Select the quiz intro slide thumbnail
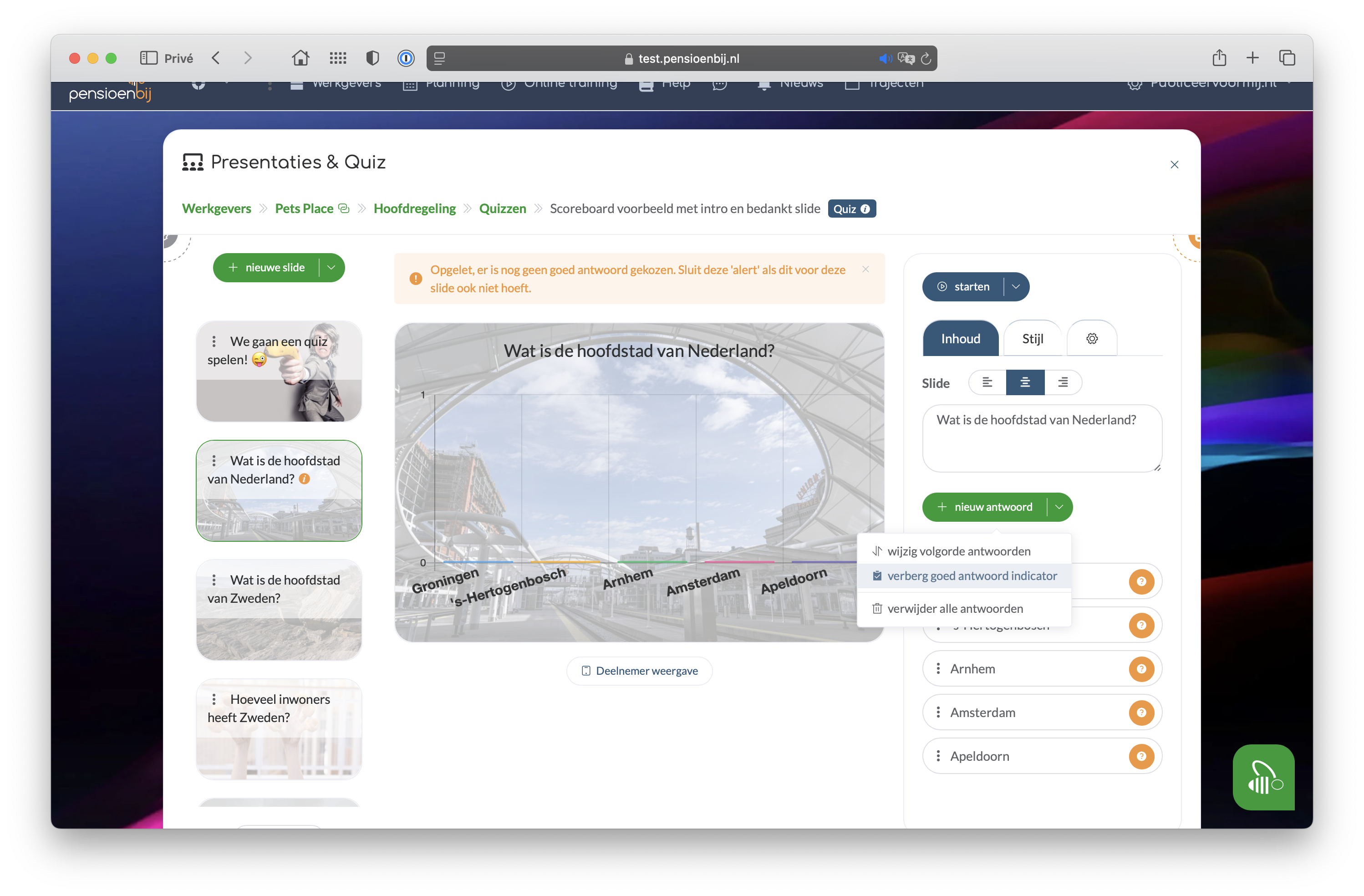 click(279, 372)
